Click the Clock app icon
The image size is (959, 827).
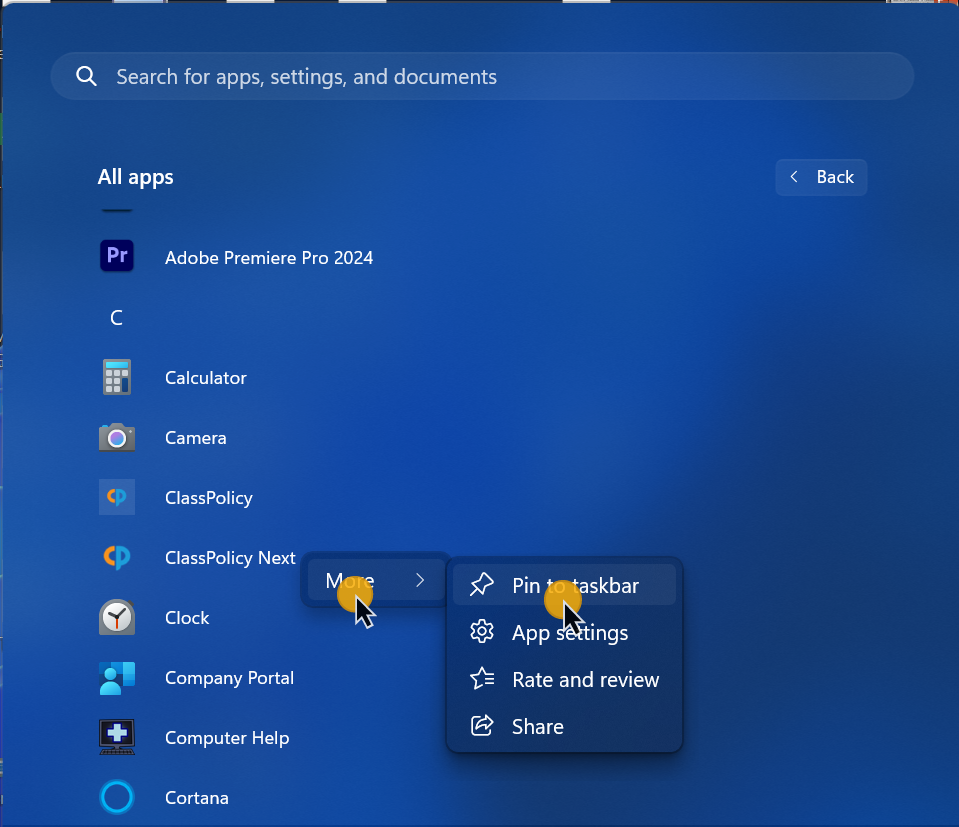pos(117,617)
